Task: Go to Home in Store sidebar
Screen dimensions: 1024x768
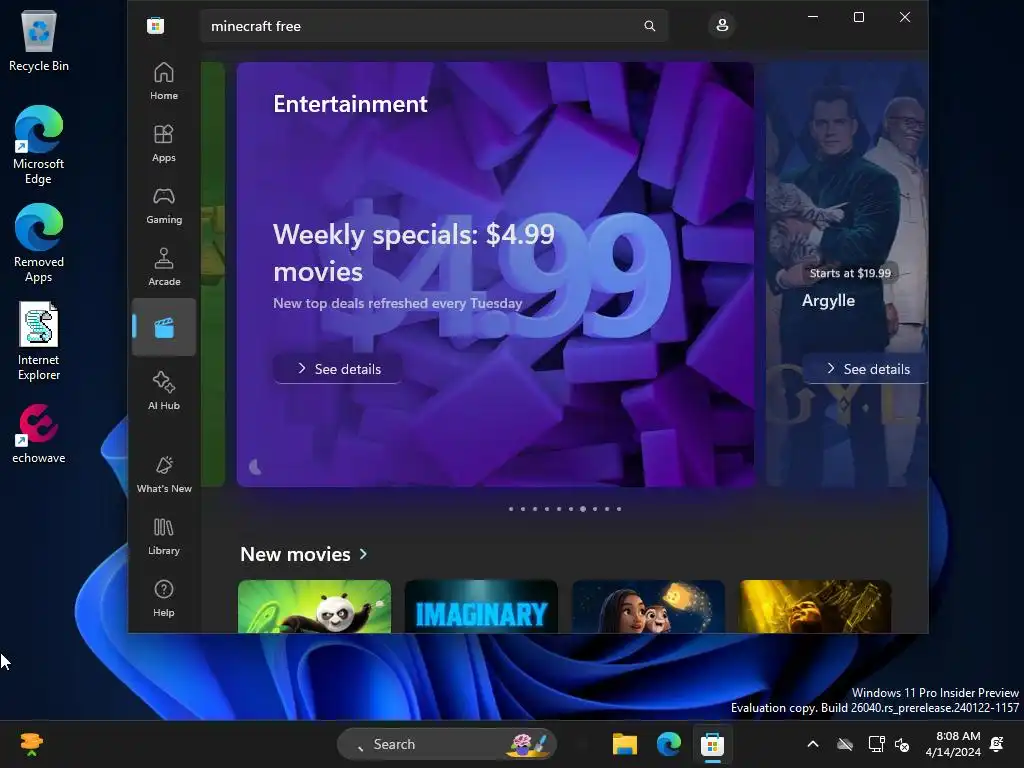Action: [164, 81]
